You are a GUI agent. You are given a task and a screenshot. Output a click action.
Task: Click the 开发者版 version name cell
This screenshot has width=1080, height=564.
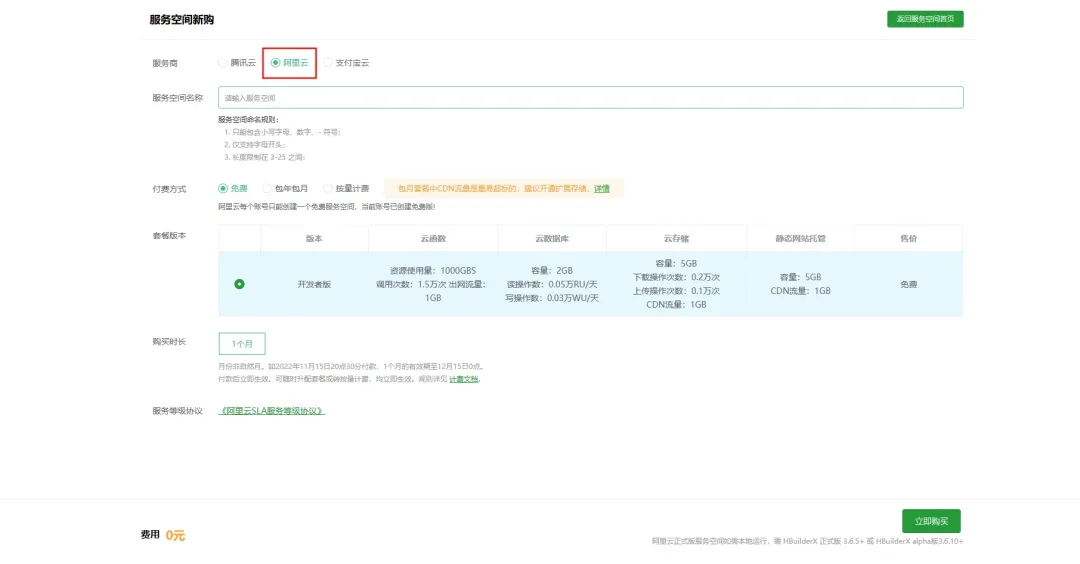(314, 284)
